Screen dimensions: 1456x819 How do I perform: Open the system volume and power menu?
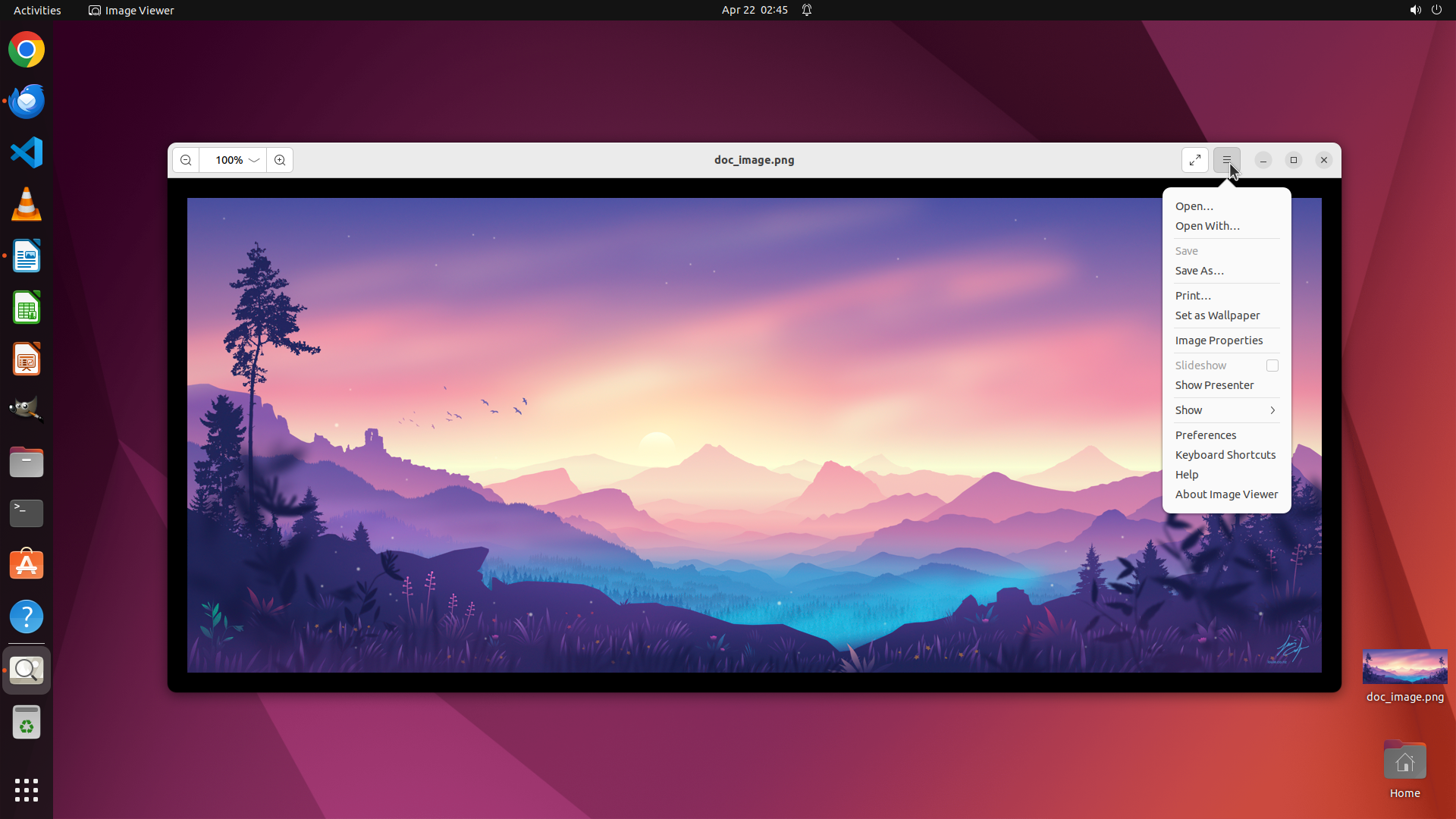click(1425, 10)
